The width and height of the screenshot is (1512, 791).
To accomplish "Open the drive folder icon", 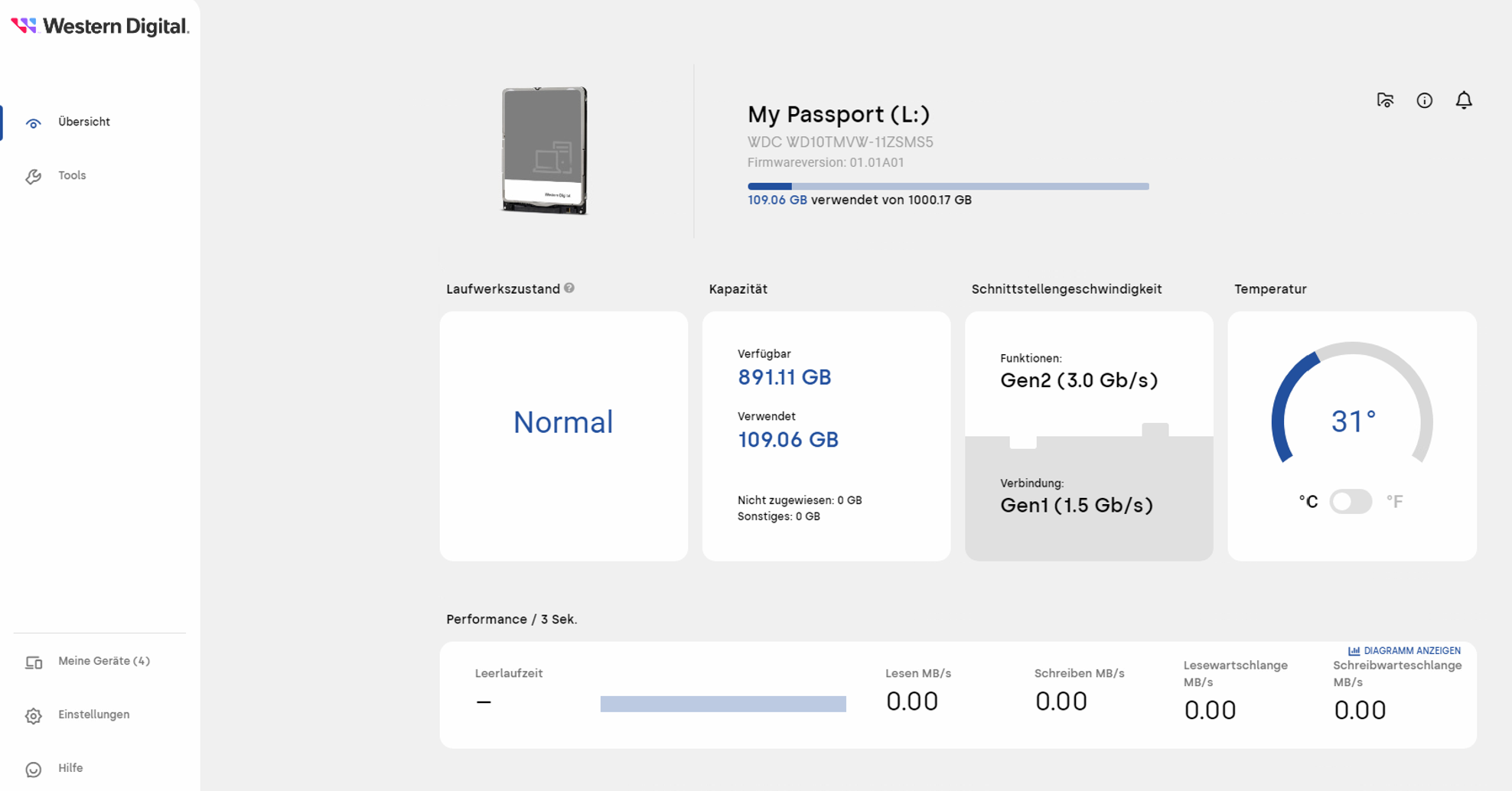I will click(x=1385, y=100).
